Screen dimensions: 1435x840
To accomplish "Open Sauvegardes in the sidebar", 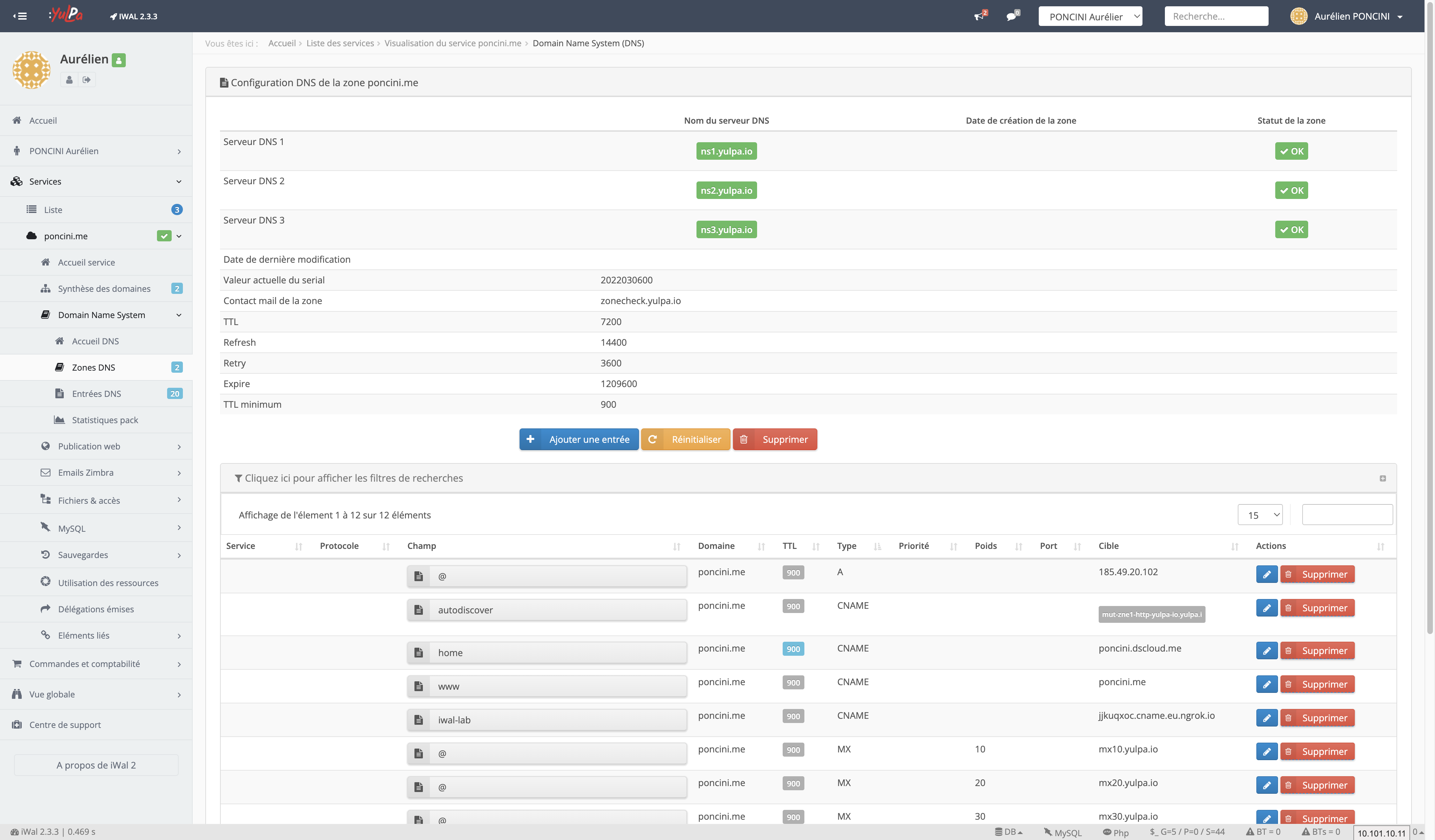I will 96,555.
